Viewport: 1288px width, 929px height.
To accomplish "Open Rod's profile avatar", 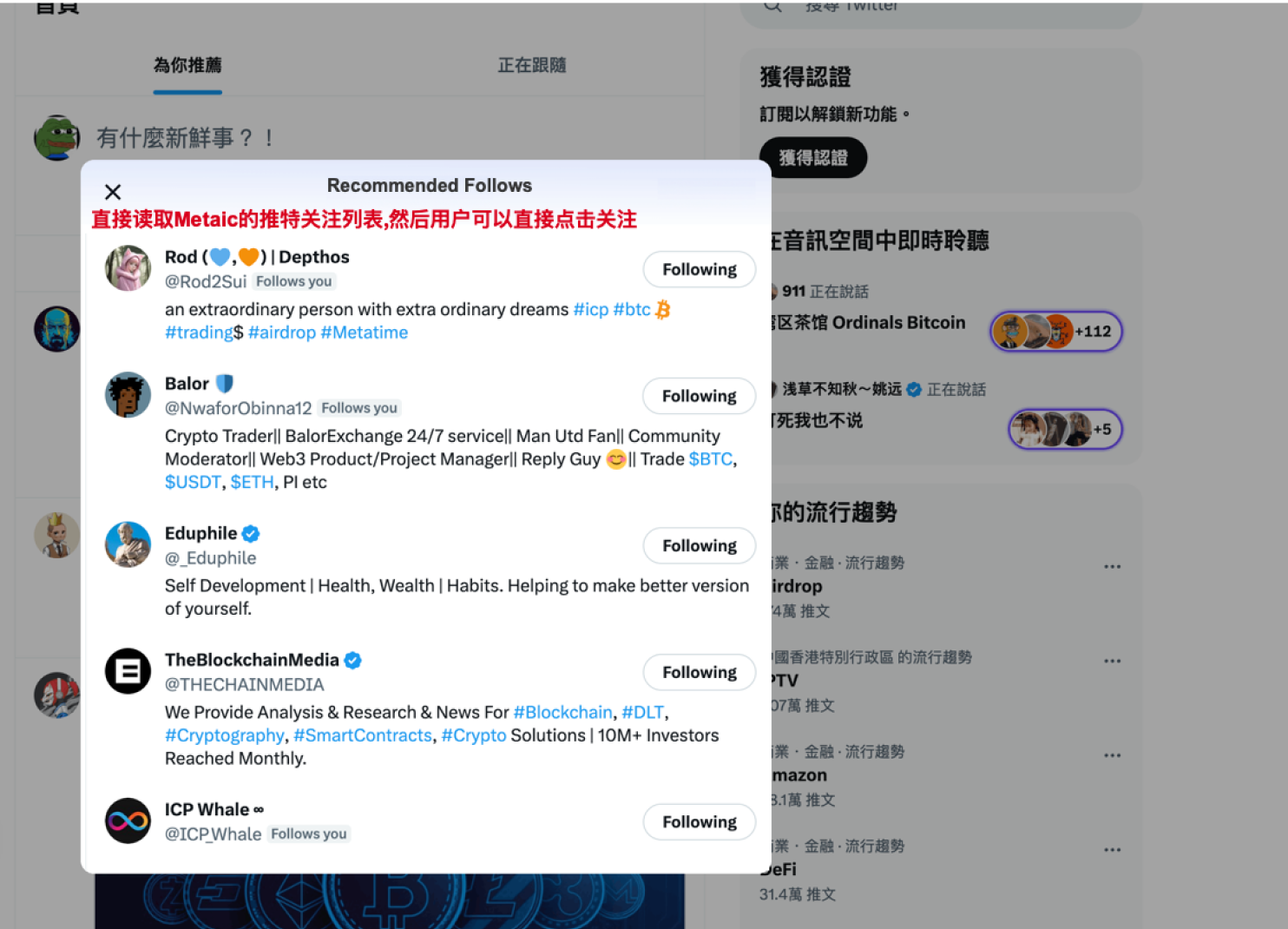I will click(128, 268).
